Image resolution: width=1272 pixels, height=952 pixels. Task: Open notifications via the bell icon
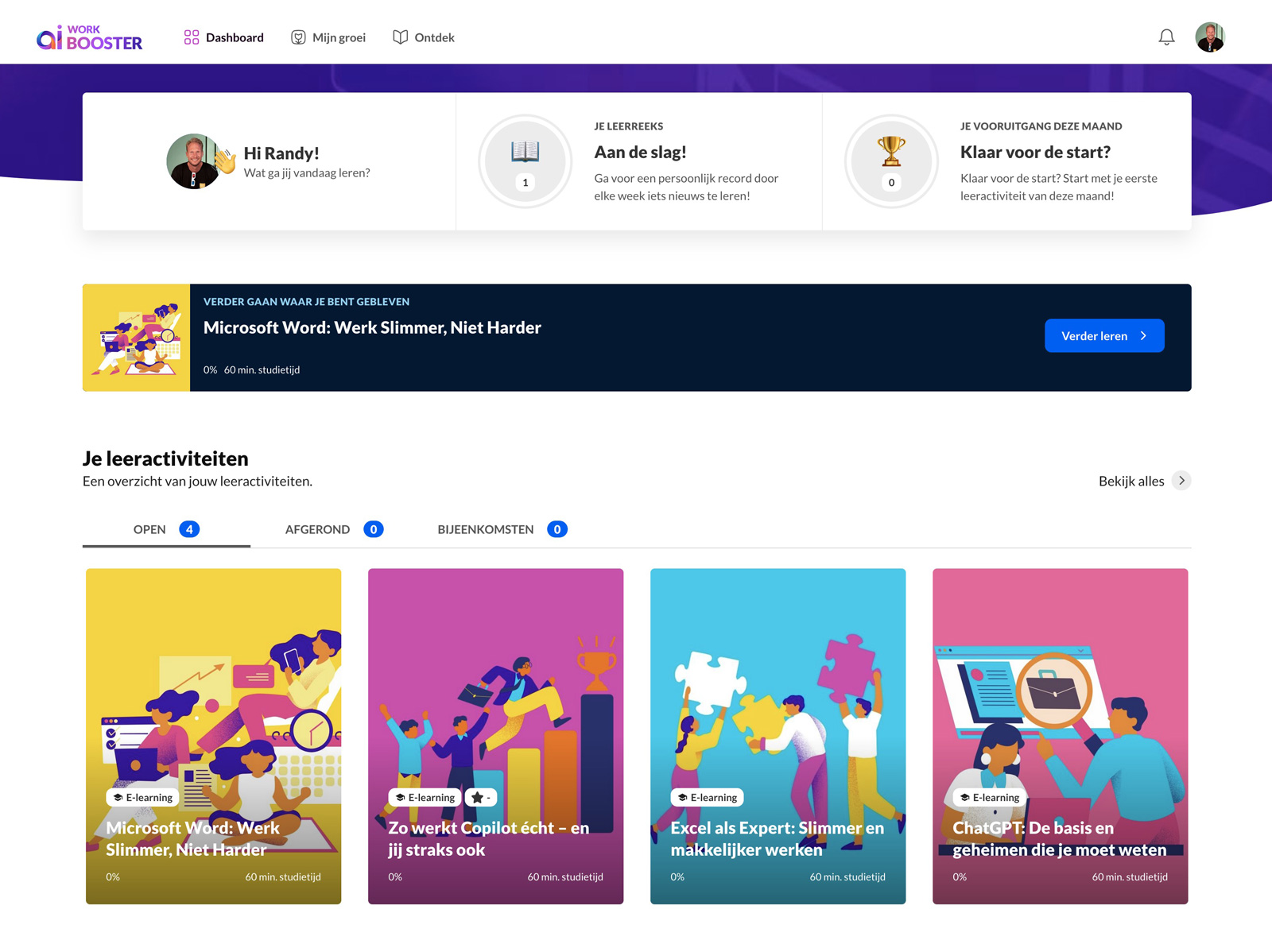[1166, 37]
